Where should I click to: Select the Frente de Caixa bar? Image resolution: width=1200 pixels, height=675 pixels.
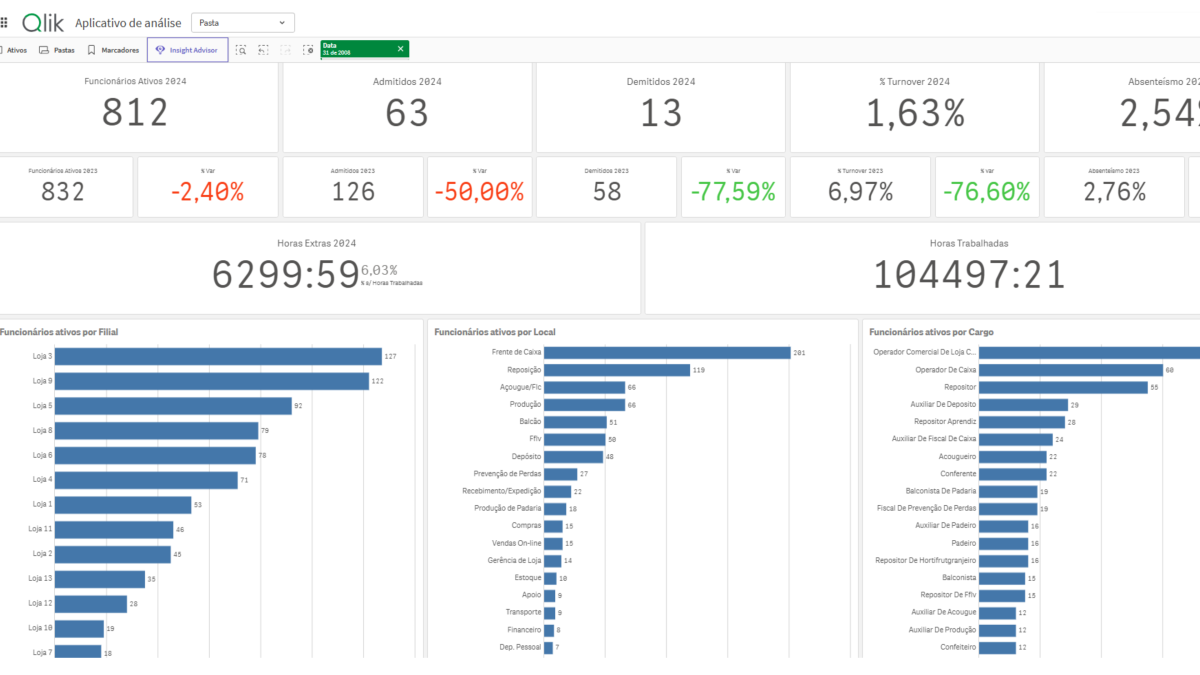(x=667, y=352)
